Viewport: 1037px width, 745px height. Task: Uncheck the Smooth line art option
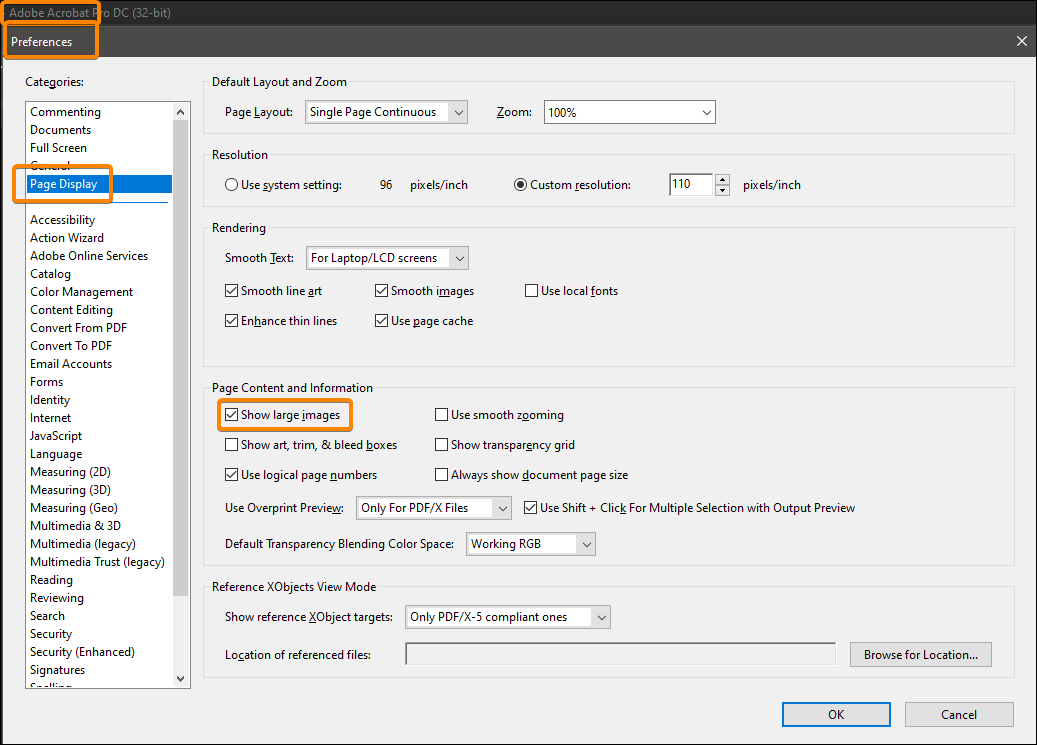pos(232,290)
